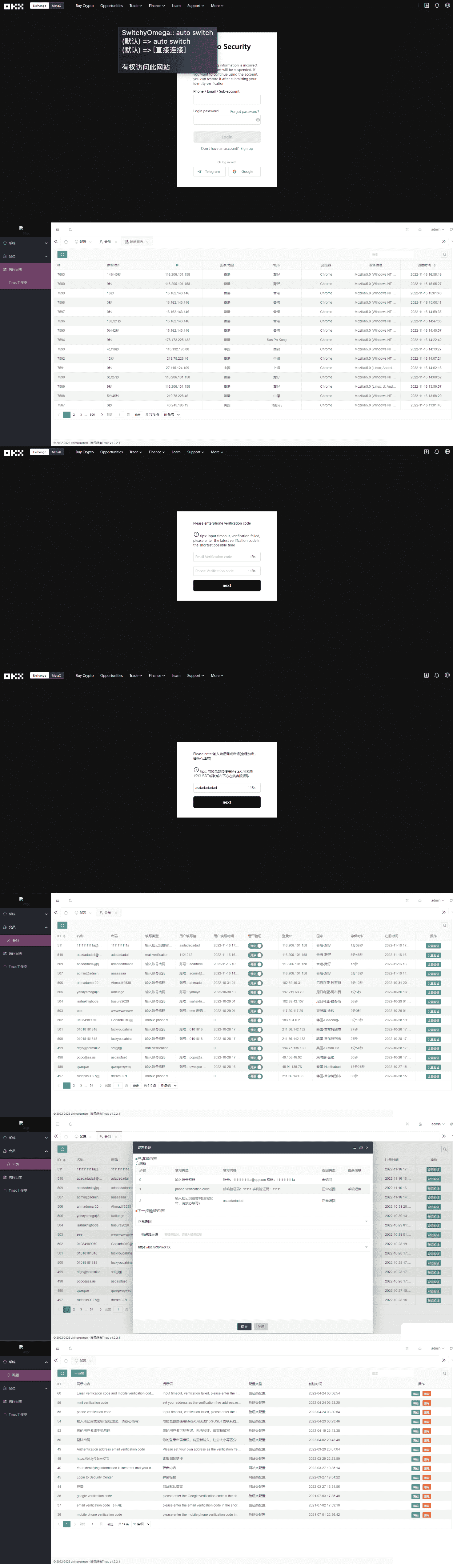
Task: Open the Trade dropdown on the login page
Action: (135, 6)
